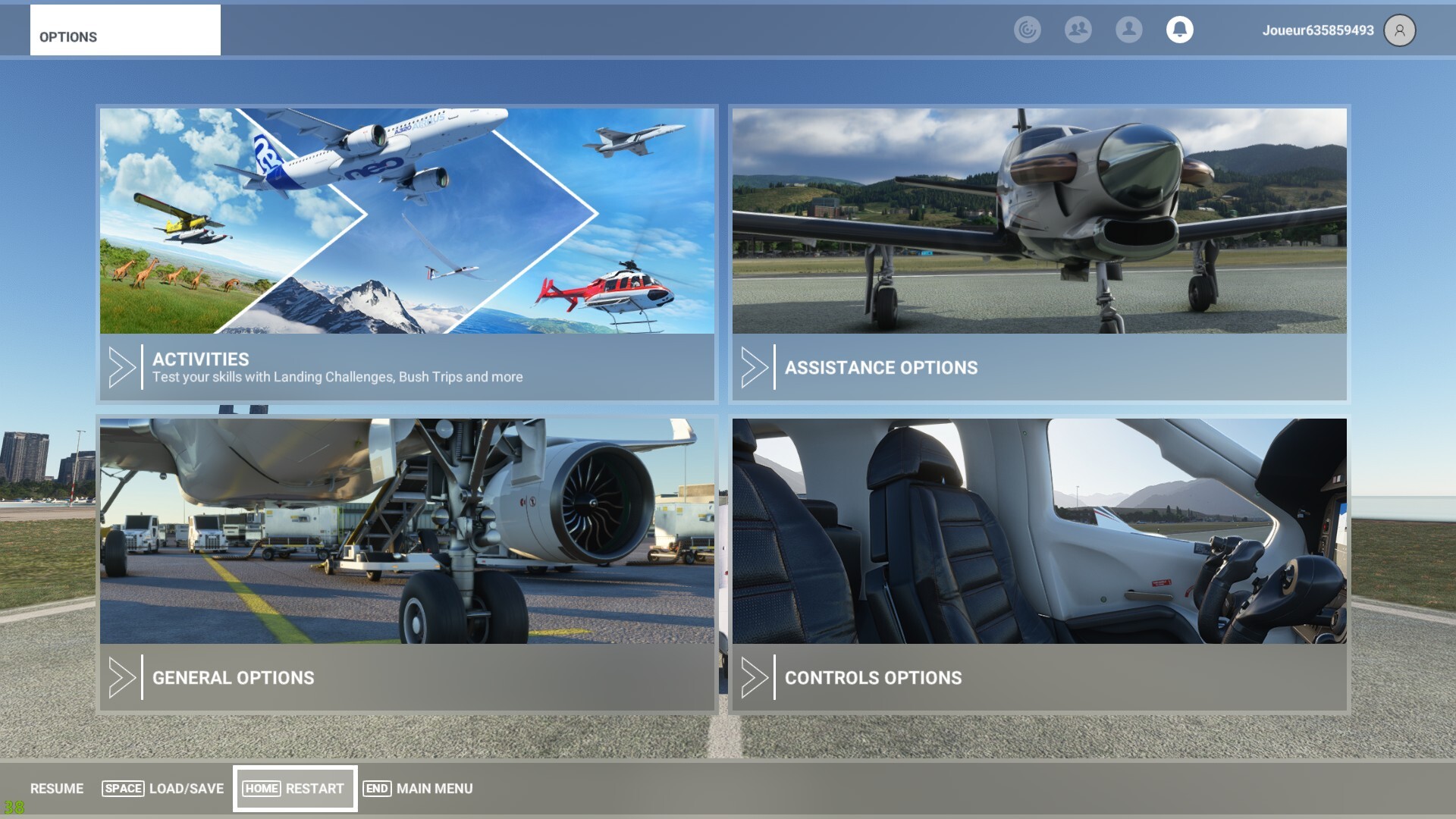Image resolution: width=1456 pixels, height=819 pixels.
Task: Open Activities image thumbnail
Action: coord(406,221)
